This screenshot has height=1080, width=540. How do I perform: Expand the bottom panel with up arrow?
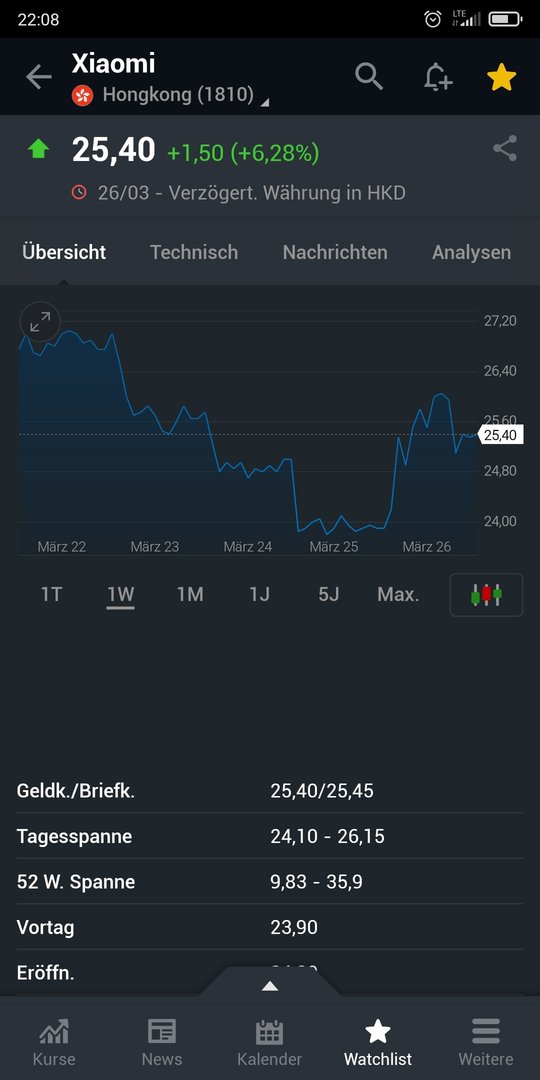[x=270, y=986]
